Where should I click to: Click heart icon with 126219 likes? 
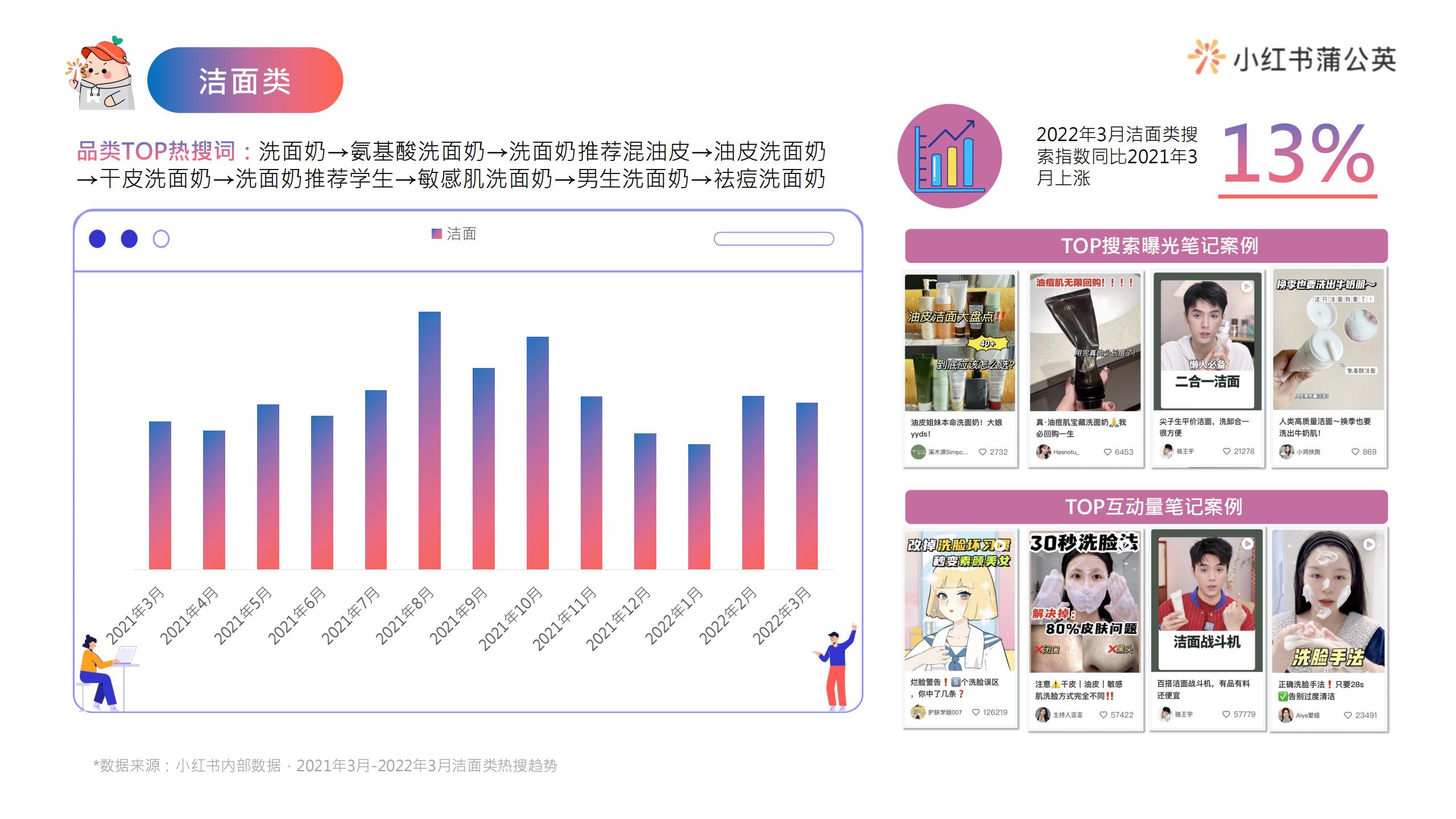click(x=976, y=712)
